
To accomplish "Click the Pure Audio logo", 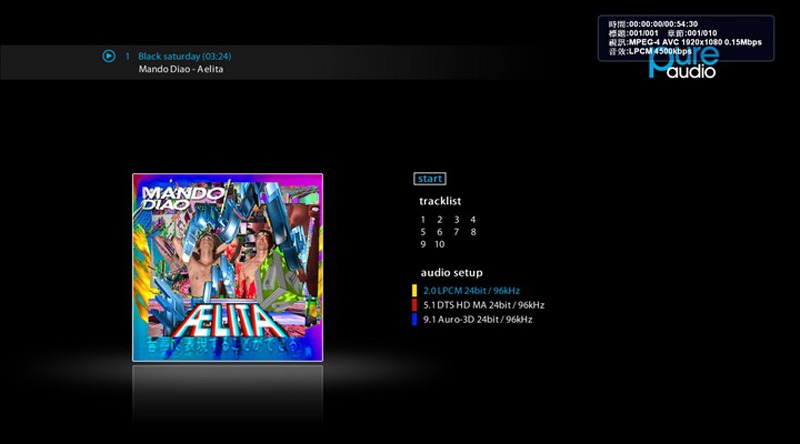I will tap(685, 63).
